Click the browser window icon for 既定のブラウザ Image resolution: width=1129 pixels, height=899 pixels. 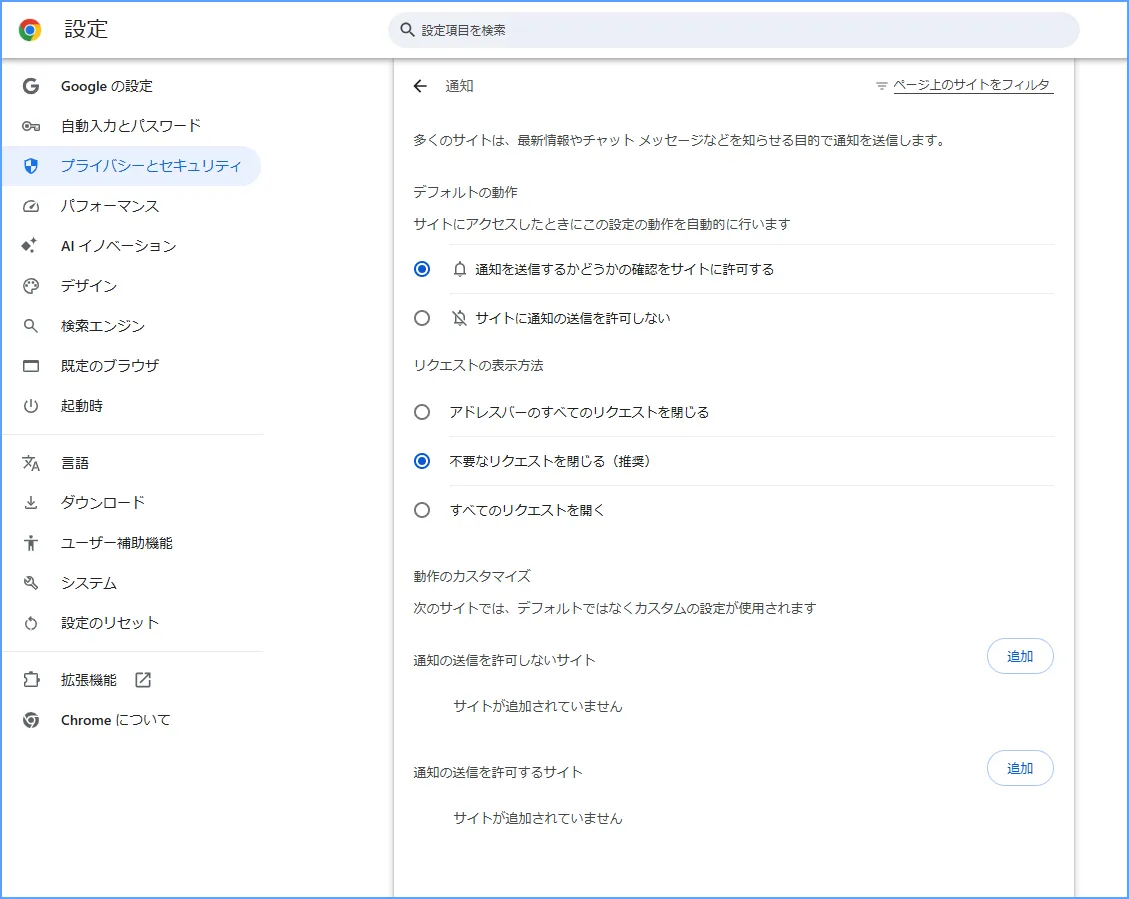[31, 366]
